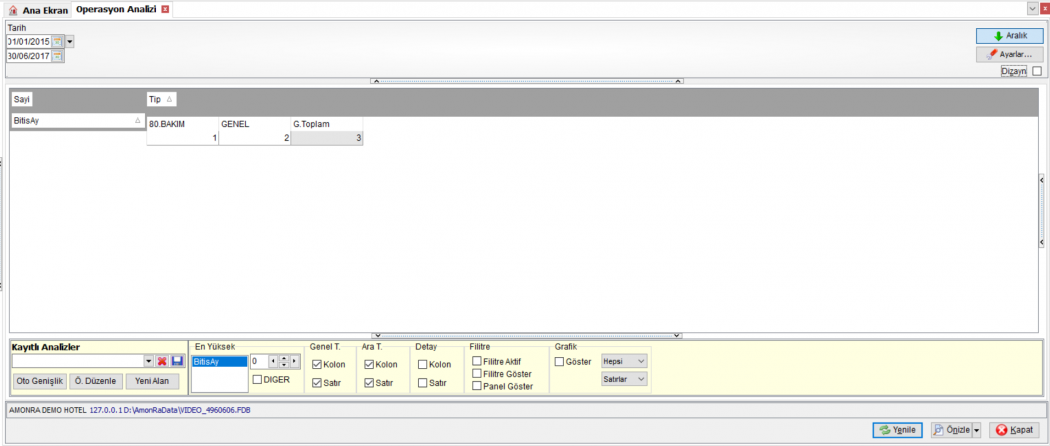Click the Yenile refresh button

point(898,430)
